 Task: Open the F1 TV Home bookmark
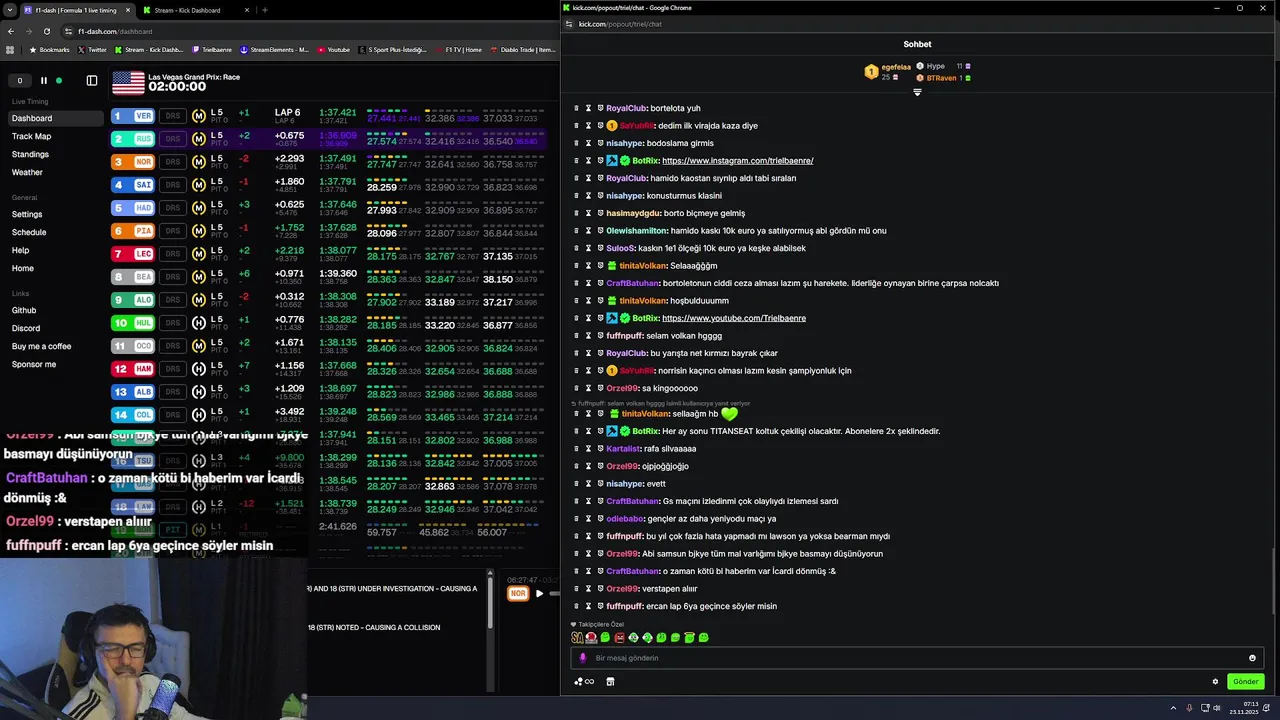pos(459,49)
